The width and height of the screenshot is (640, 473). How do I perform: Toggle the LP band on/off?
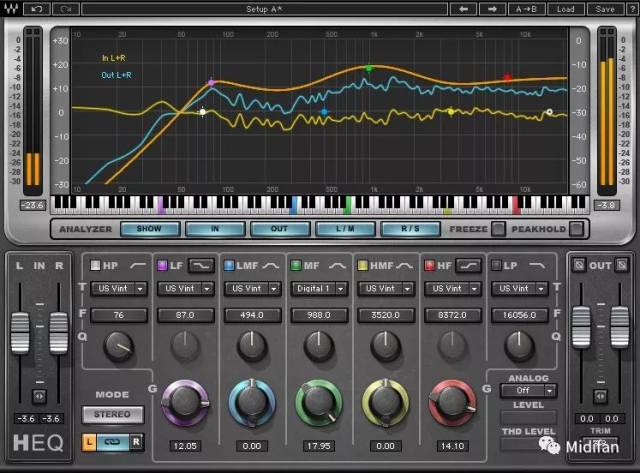[x=496, y=266]
